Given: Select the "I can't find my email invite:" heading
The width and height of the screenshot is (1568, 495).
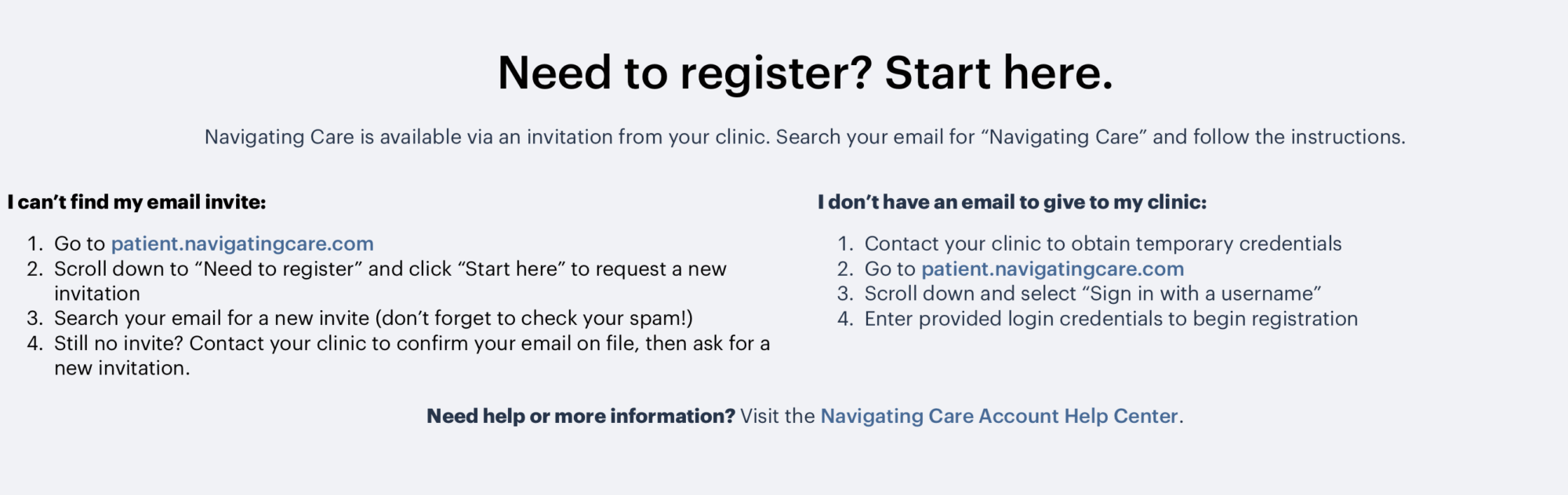Looking at the screenshot, I should click(137, 202).
